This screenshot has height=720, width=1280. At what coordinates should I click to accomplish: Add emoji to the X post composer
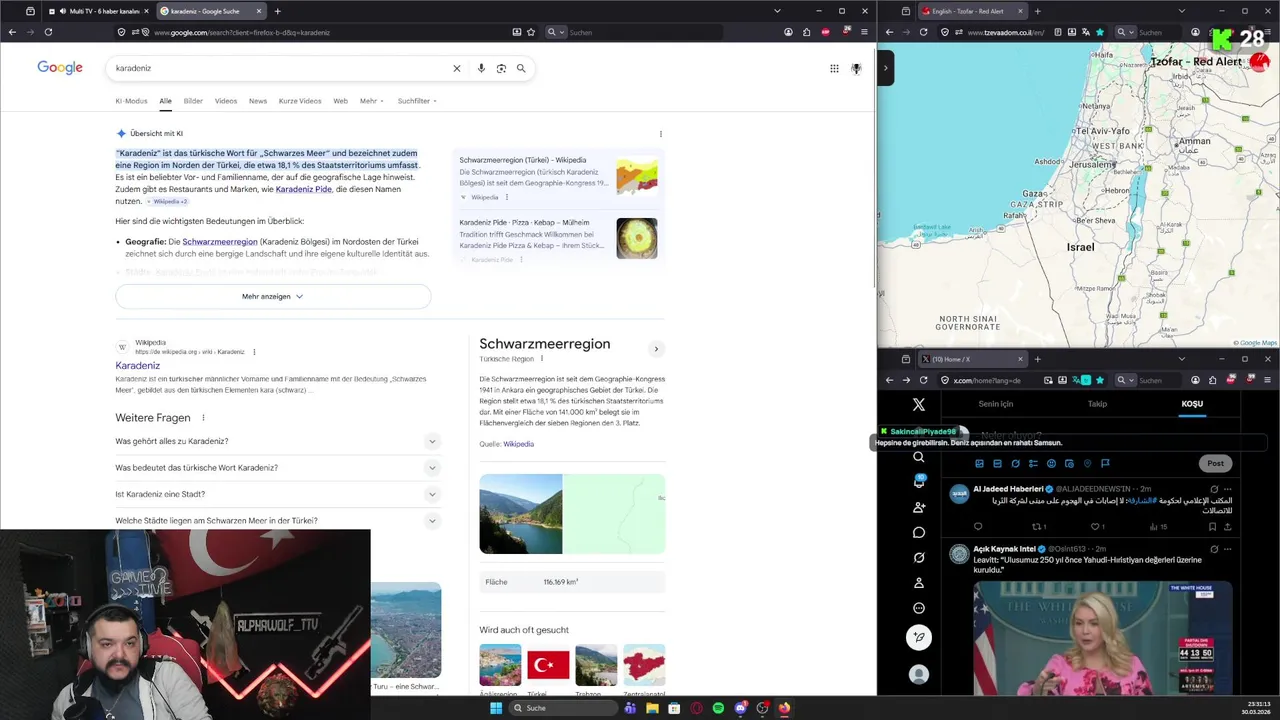[x=1051, y=463]
